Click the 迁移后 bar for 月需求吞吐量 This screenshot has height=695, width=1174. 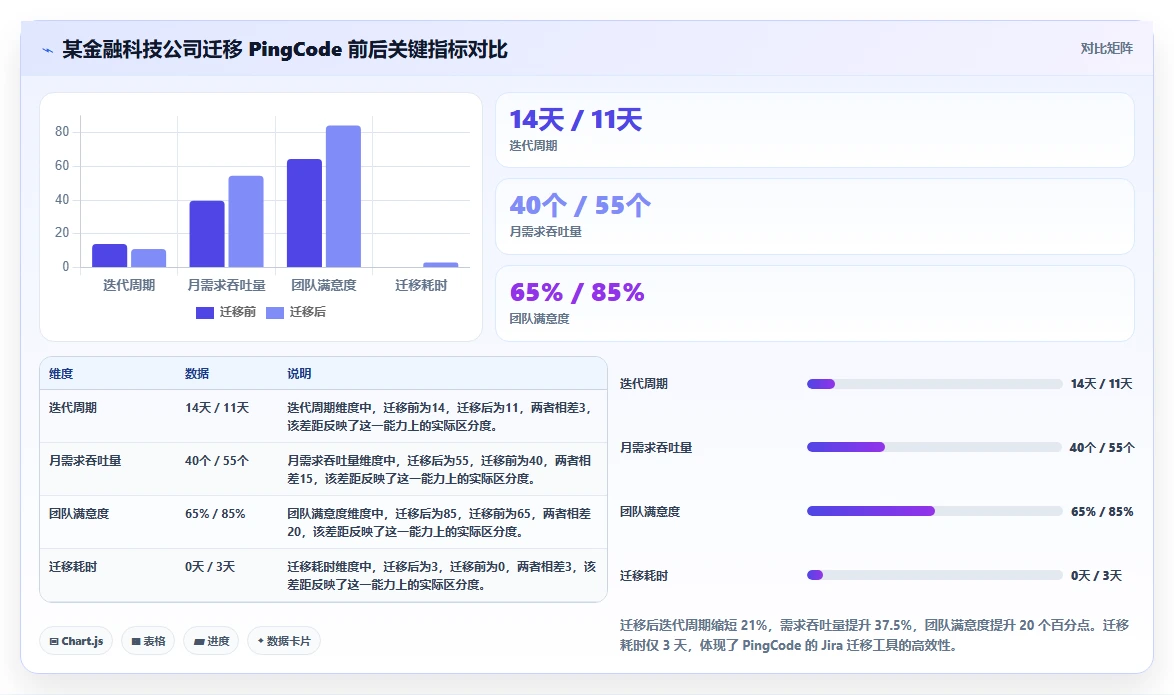[x=246, y=221]
